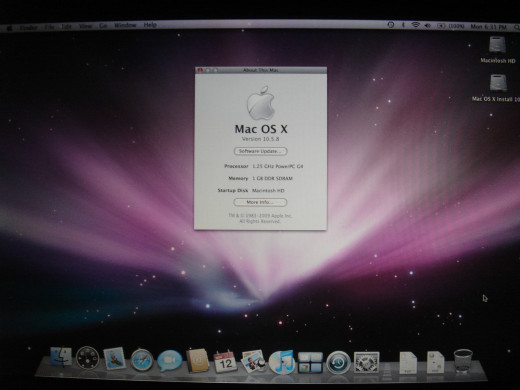The image size is (520, 390).
Task: Zoom the About This Mac window
Action: tap(215, 70)
